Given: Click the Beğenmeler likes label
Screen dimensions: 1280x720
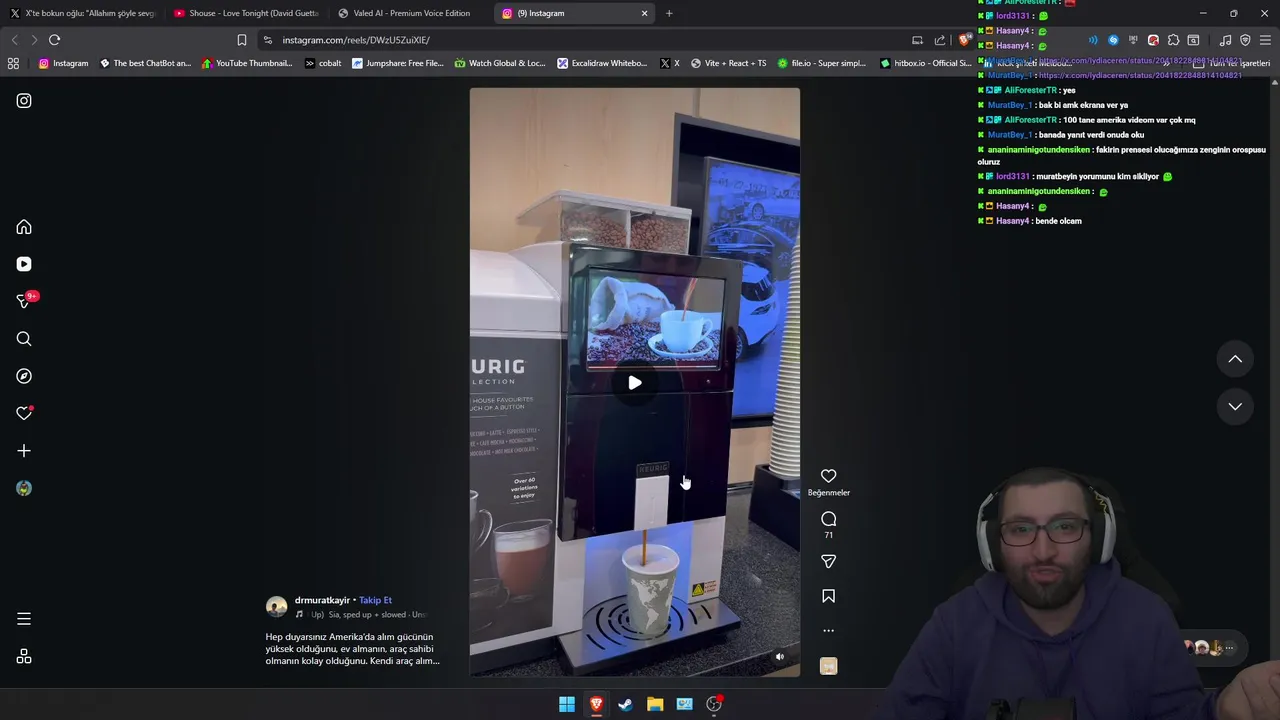Looking at the screenshot, I should [x=828, y=493].
